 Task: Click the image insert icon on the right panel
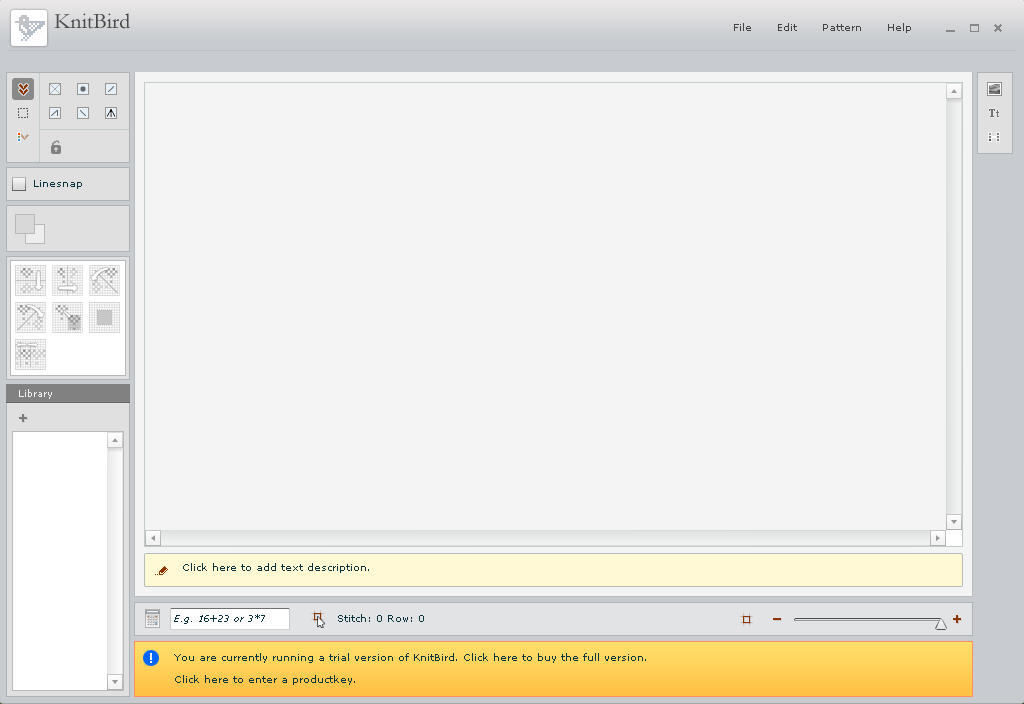click(994, 88)
